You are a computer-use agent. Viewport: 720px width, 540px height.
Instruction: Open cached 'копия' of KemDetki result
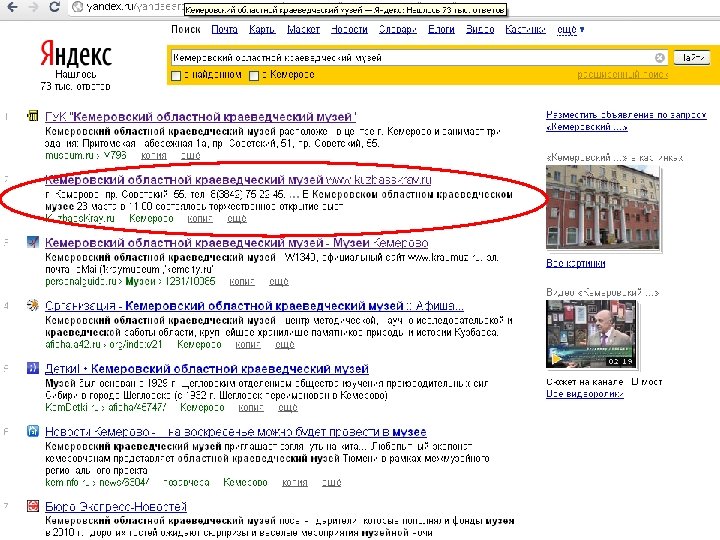(x=251, y=407)
